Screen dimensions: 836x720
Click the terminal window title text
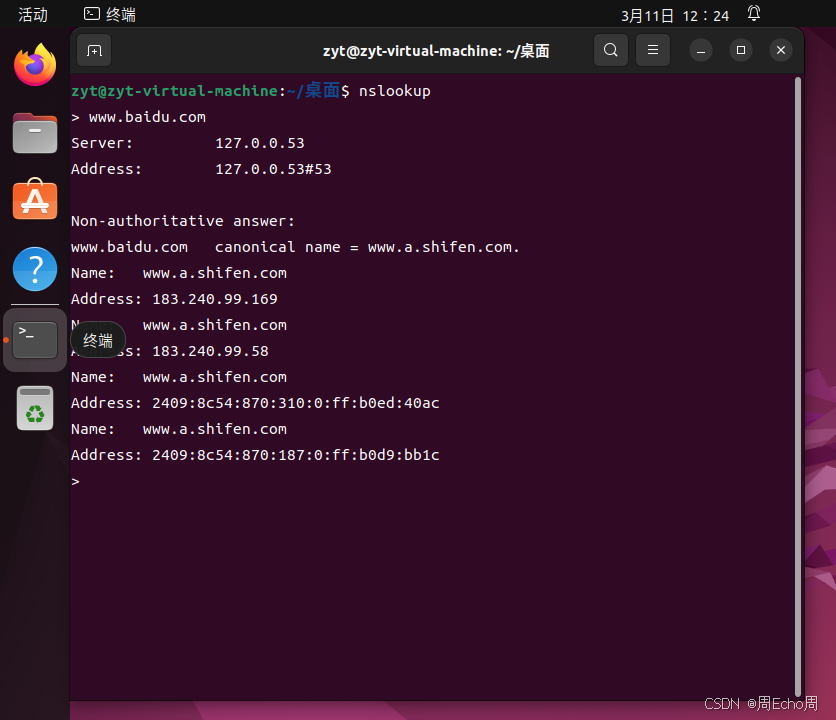pos(436,51)
